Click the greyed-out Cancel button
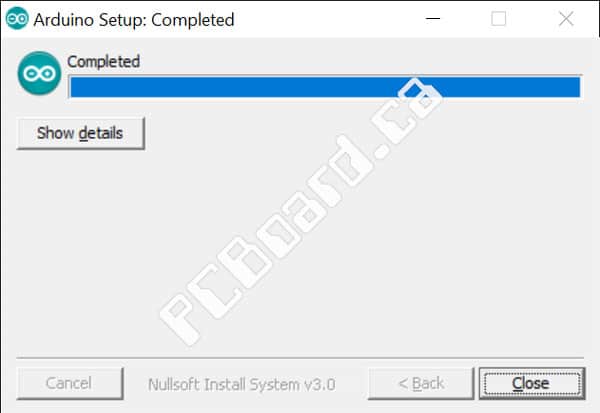Image resolution: width=600 pixels, height=413 pixels. click(x=70, y=383)
